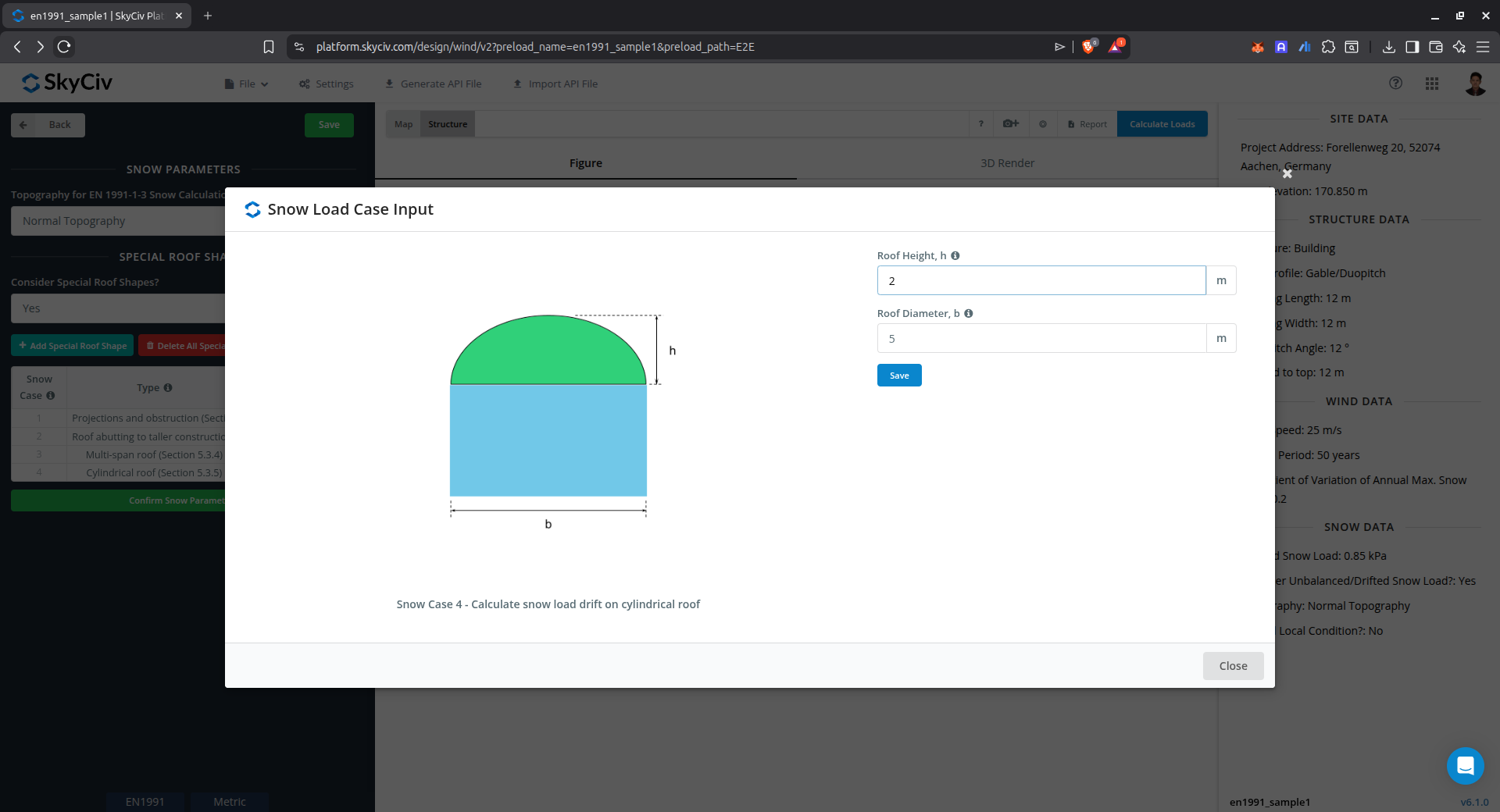Open the Consider Special Roof Shapes dropdown
The image size is (1500, 812).
(x=117, y=308)
